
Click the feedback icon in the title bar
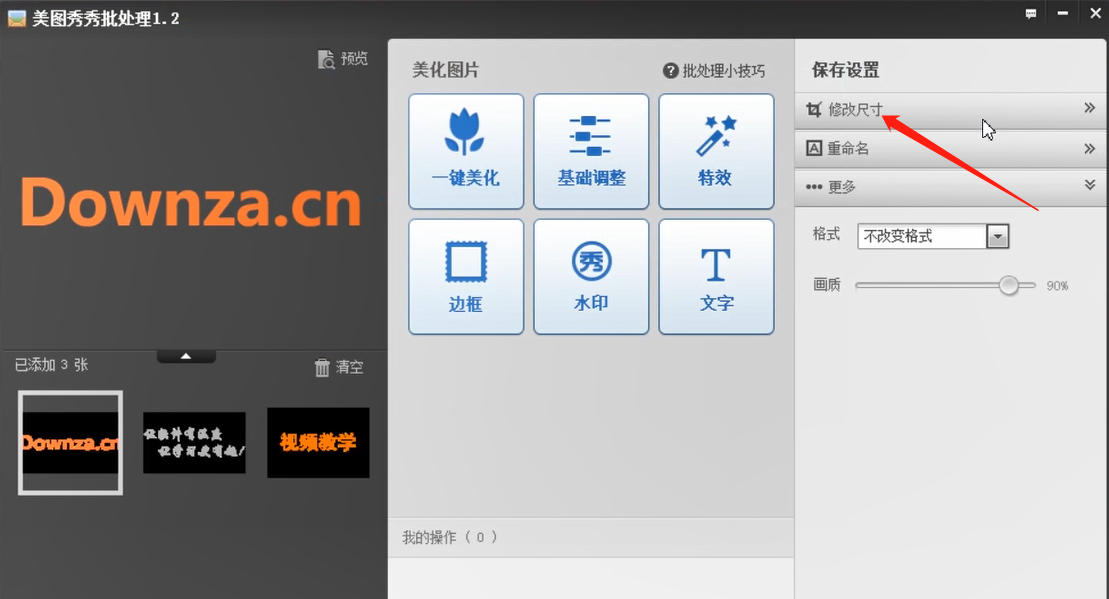pyautogui.click(x=1030, y=14)
